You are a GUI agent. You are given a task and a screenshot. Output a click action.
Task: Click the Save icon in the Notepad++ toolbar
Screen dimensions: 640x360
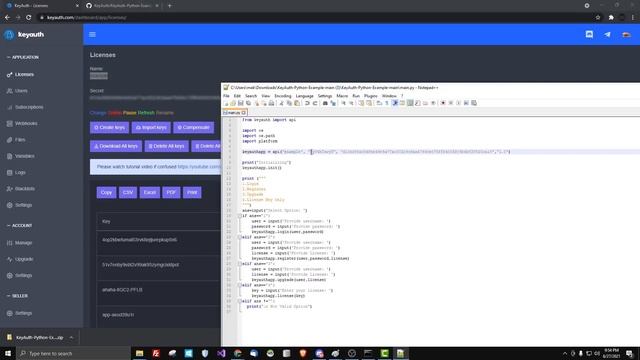pos(240,103)
